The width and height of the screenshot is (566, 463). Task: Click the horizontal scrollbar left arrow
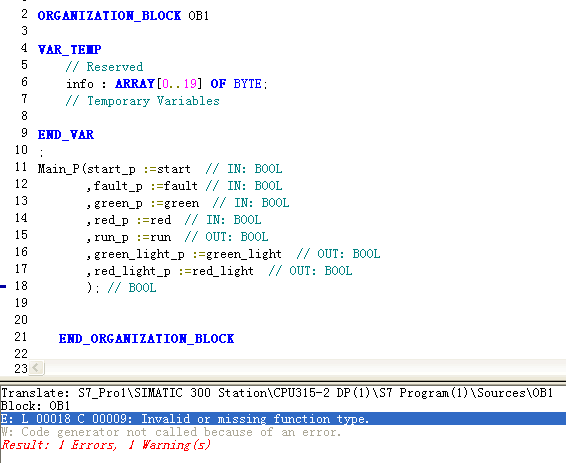36,368
